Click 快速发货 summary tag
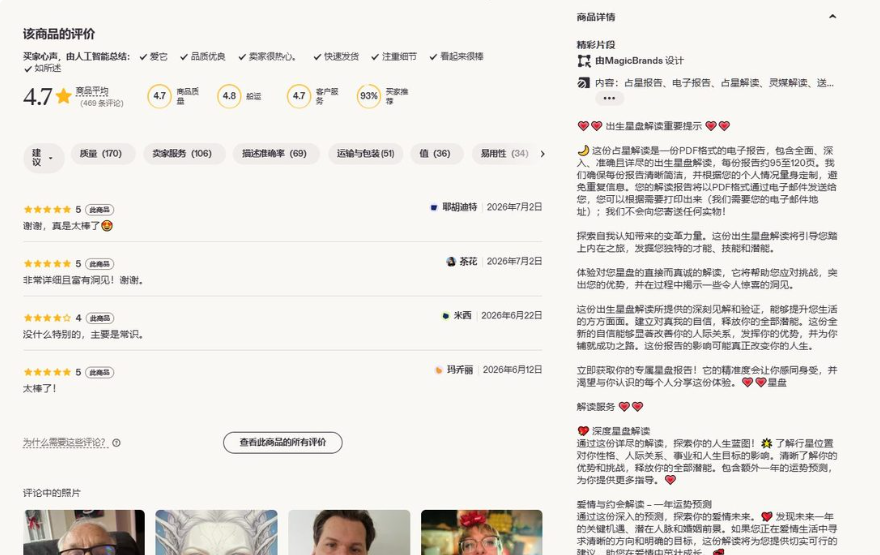 [336, 57]
